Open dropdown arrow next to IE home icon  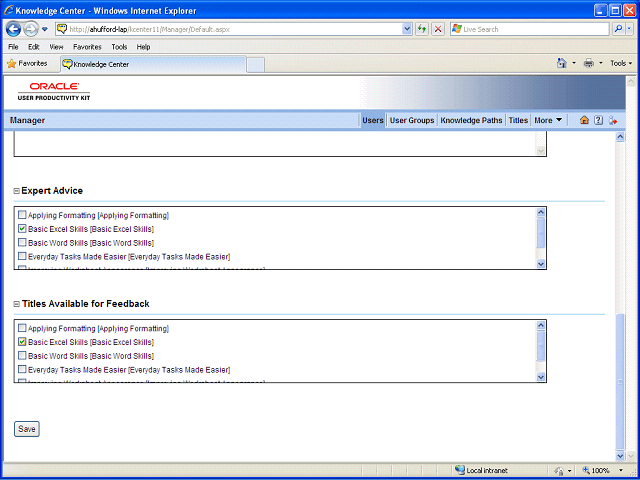tap(574, 63)
